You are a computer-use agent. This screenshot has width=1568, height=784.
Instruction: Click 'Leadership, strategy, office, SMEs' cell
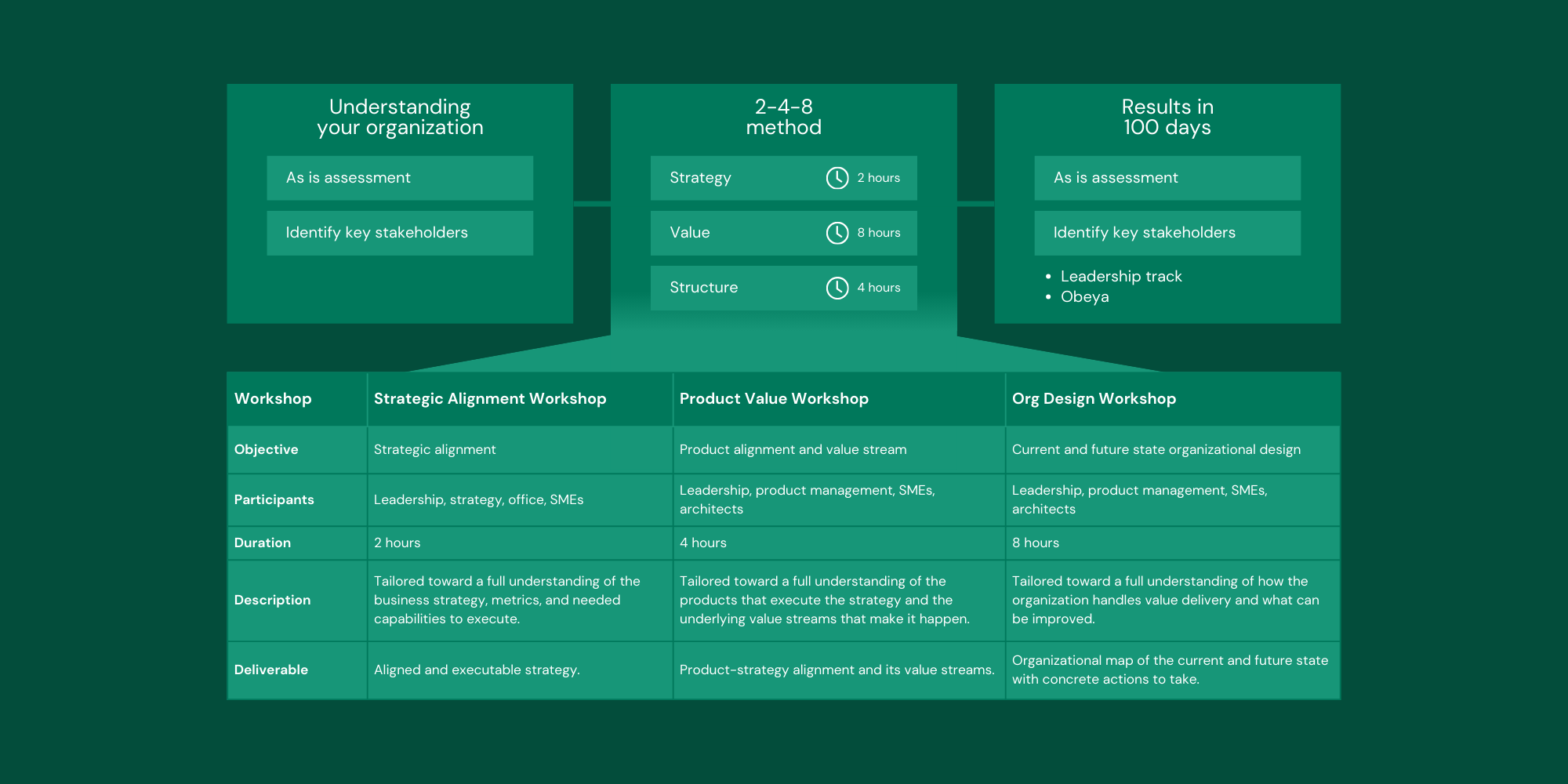click(x=520, y=500)
